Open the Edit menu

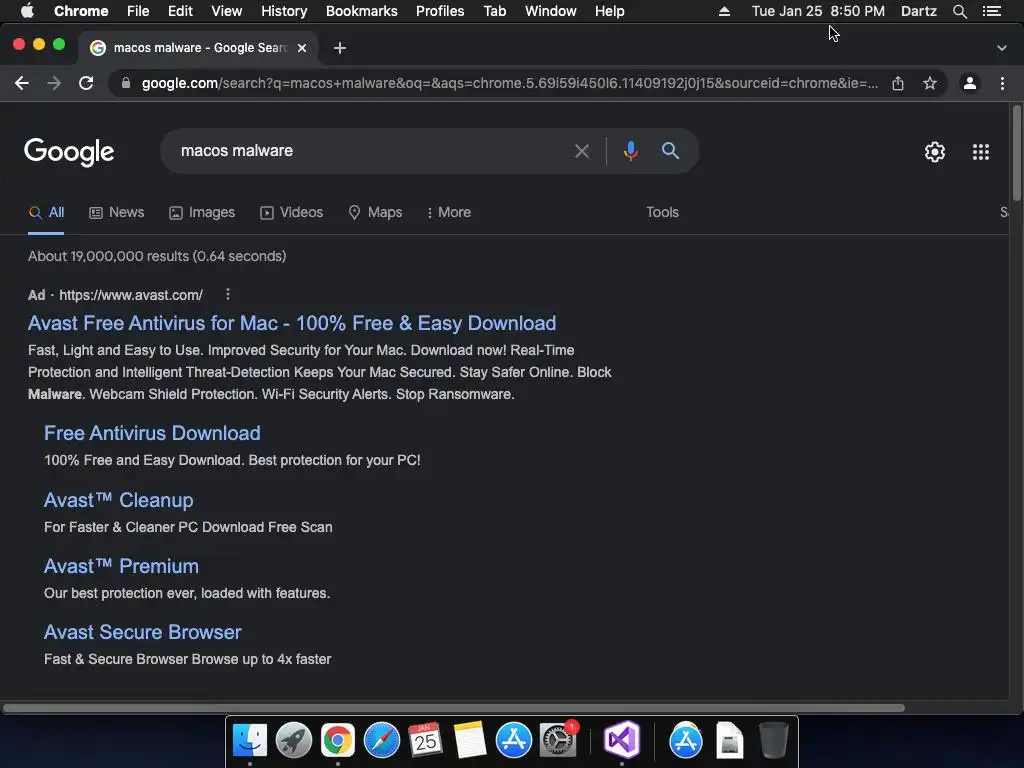pos(180,11)
